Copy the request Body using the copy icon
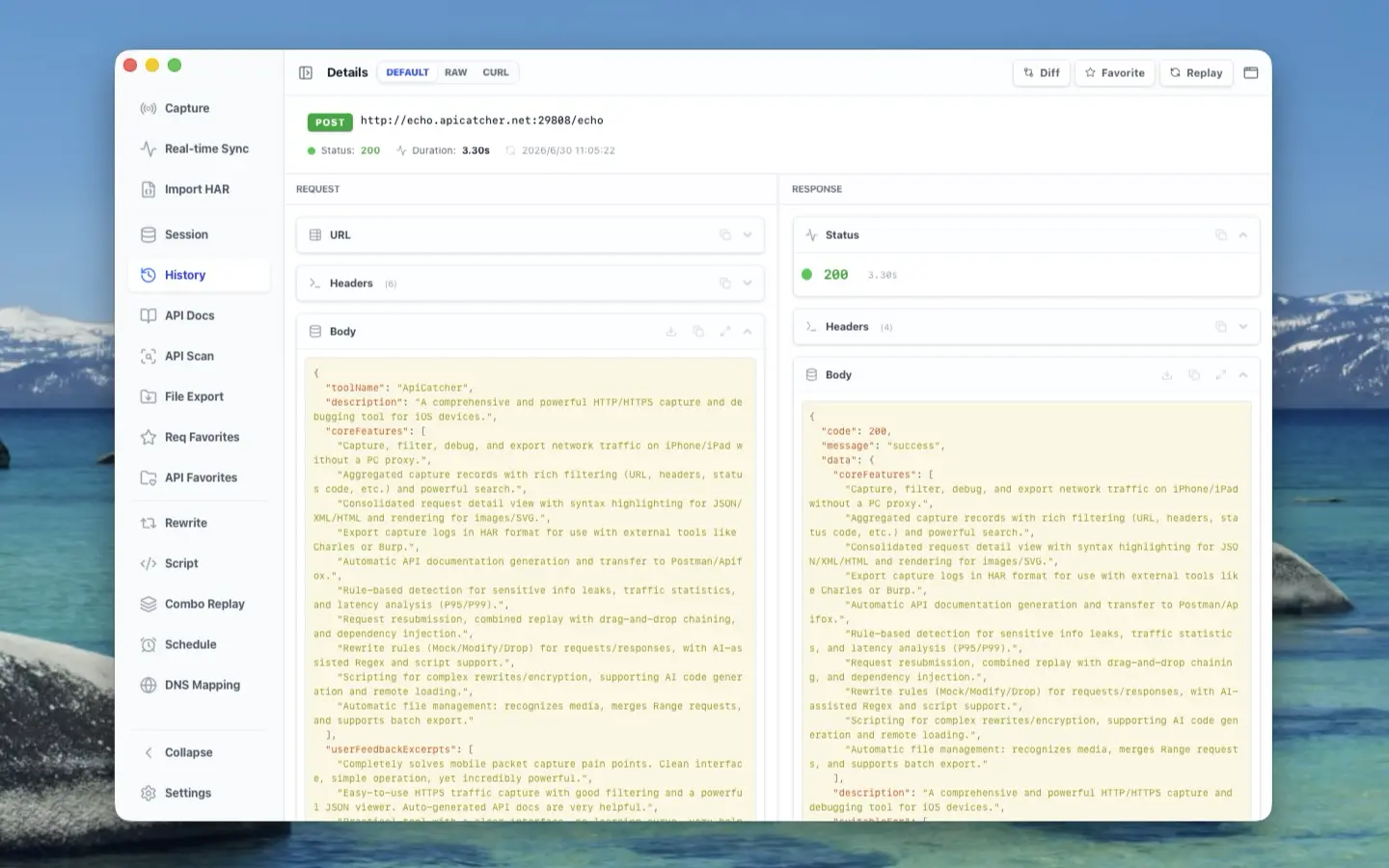The image size is (1389, 868). coord(698,332)
